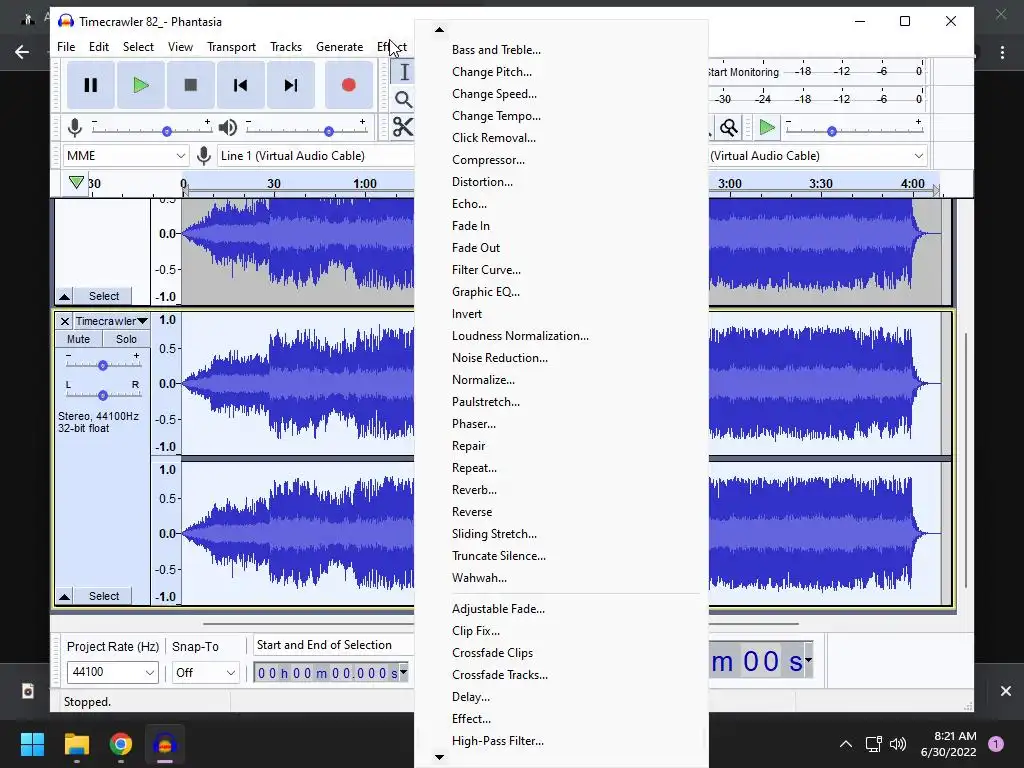
Task: Open the Windows Start menu
Action: click(32, 744)
